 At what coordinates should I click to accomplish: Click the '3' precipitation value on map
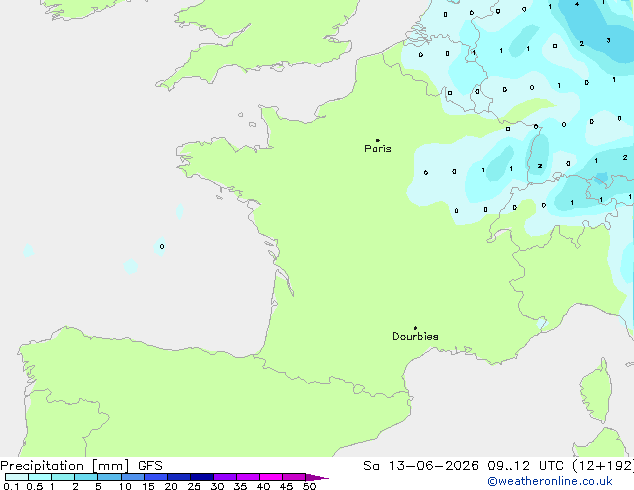[x=608, y=40]
